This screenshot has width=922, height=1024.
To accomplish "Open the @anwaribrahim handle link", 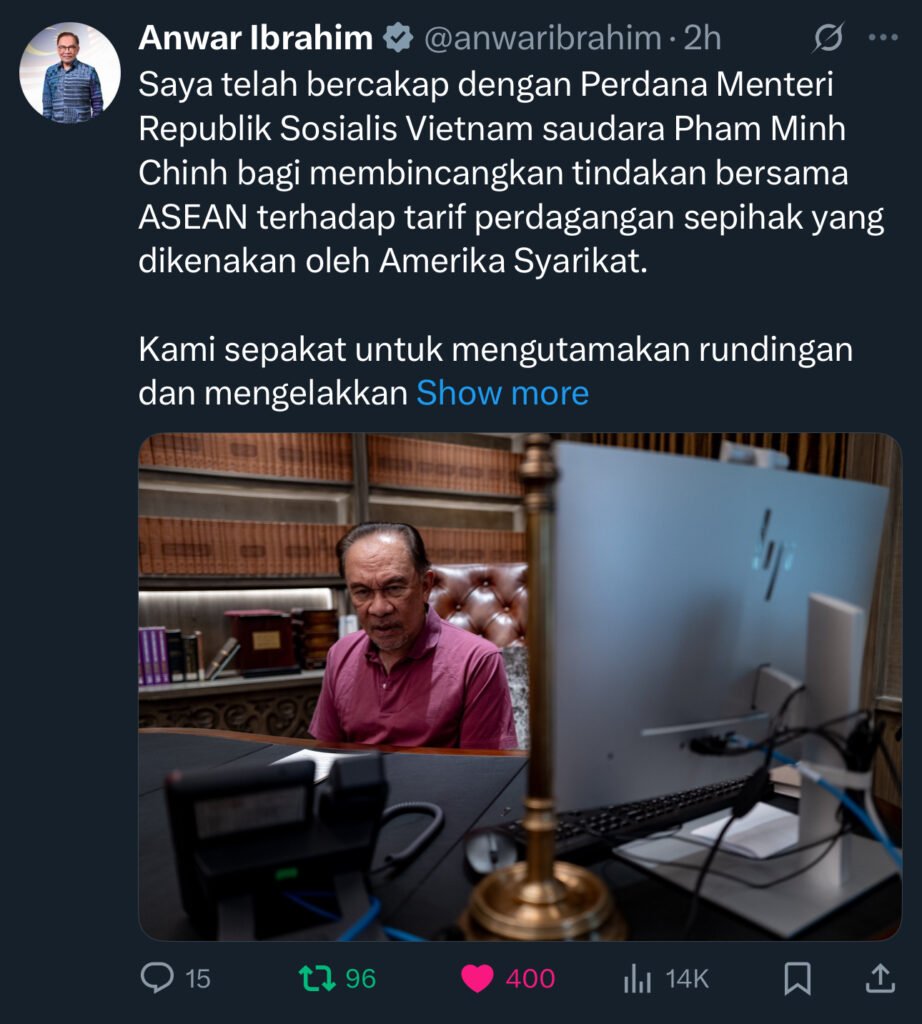I will 543,39.
